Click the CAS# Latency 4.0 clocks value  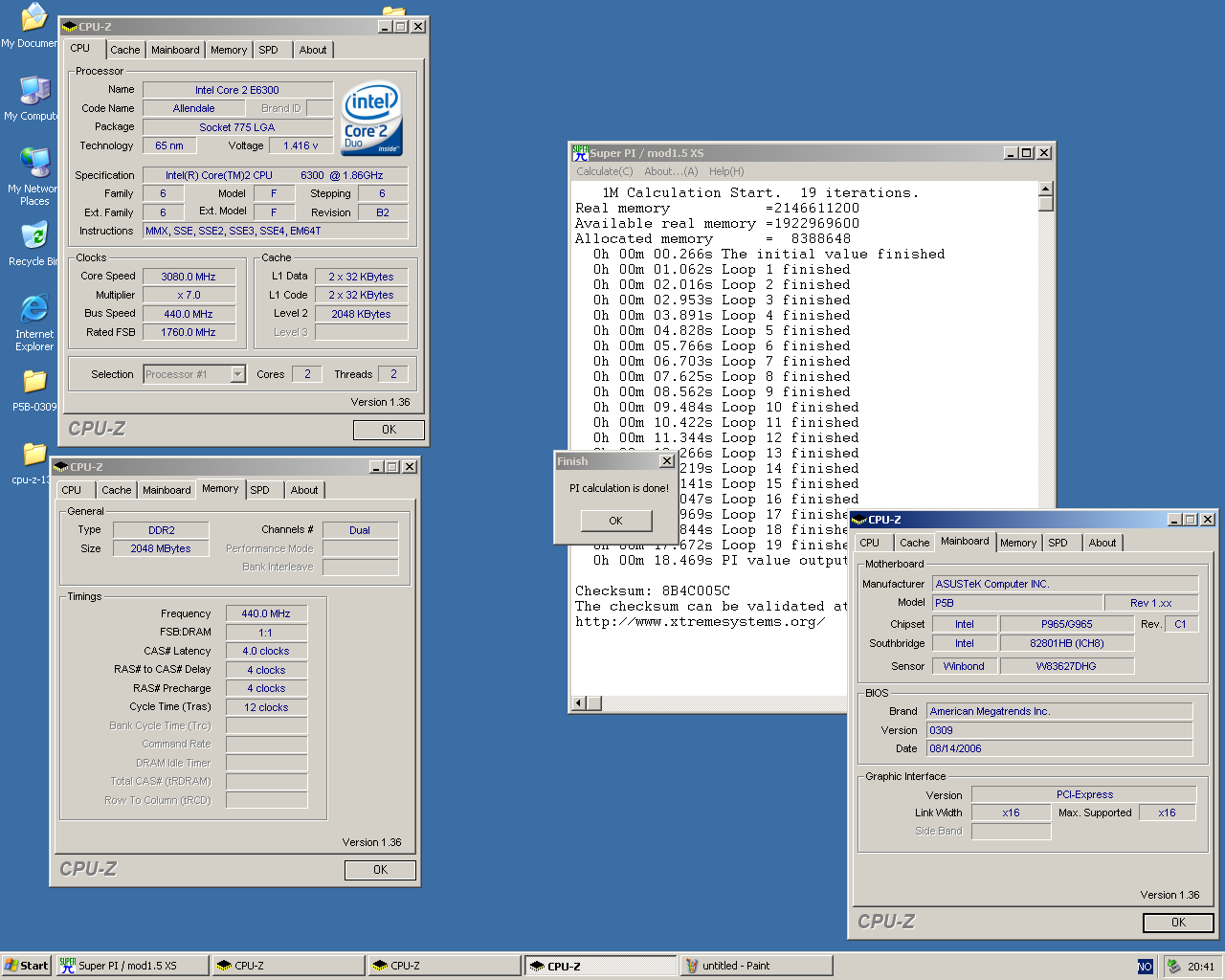pos(266,651)
